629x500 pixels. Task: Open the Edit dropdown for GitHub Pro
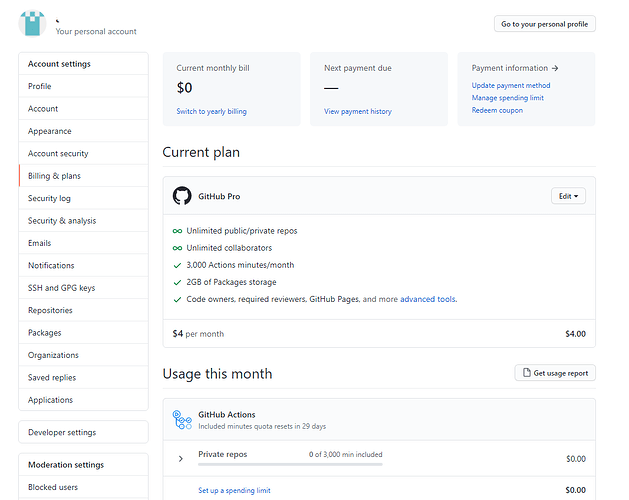pos(568,196)
